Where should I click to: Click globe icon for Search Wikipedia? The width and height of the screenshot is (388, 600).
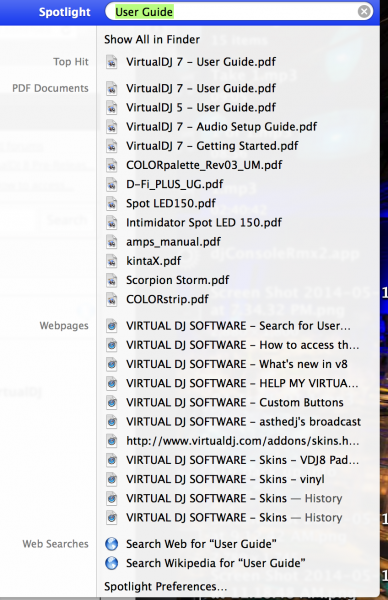click(111, 563)
